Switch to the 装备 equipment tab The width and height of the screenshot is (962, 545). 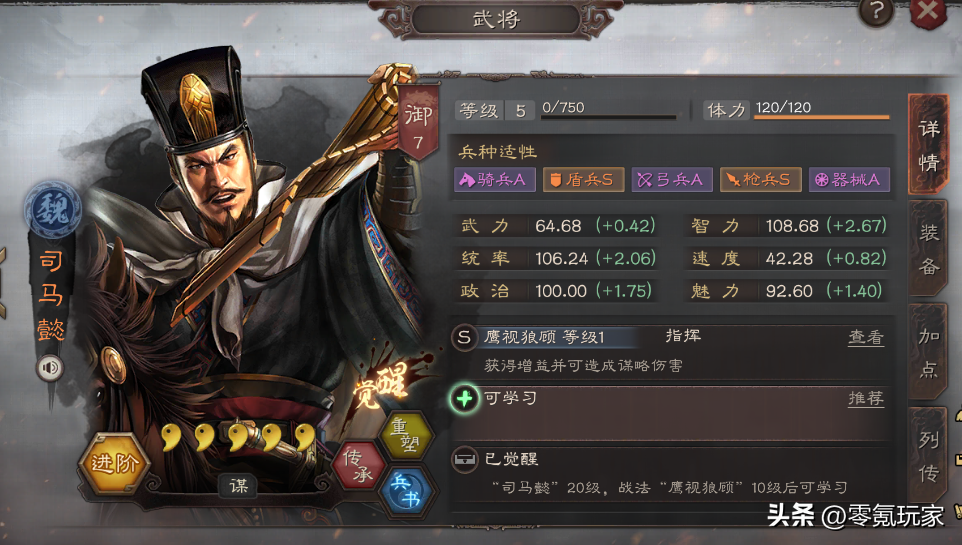tap(929, 249)
